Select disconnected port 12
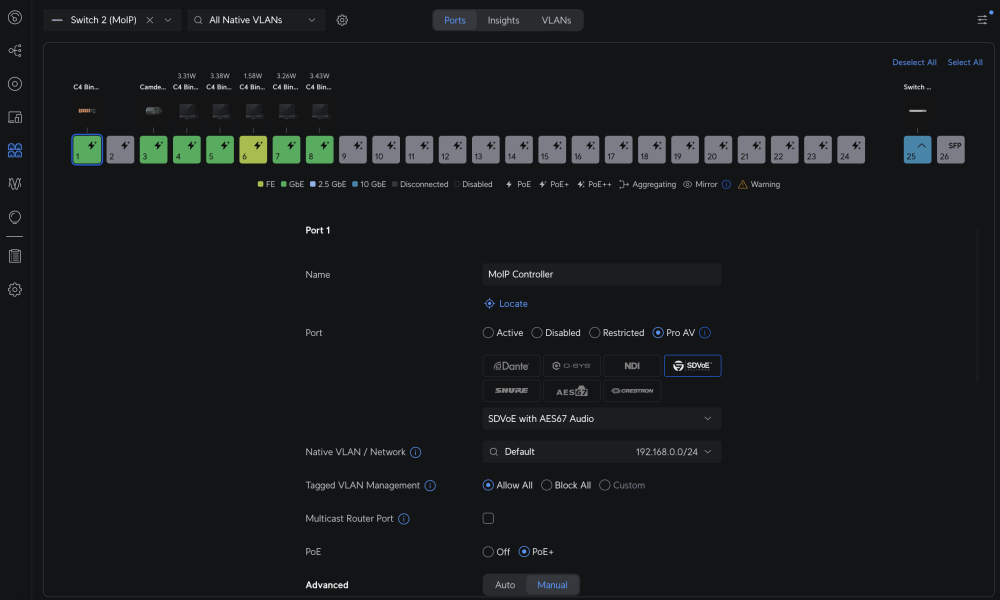 click(x=452, y=150)
